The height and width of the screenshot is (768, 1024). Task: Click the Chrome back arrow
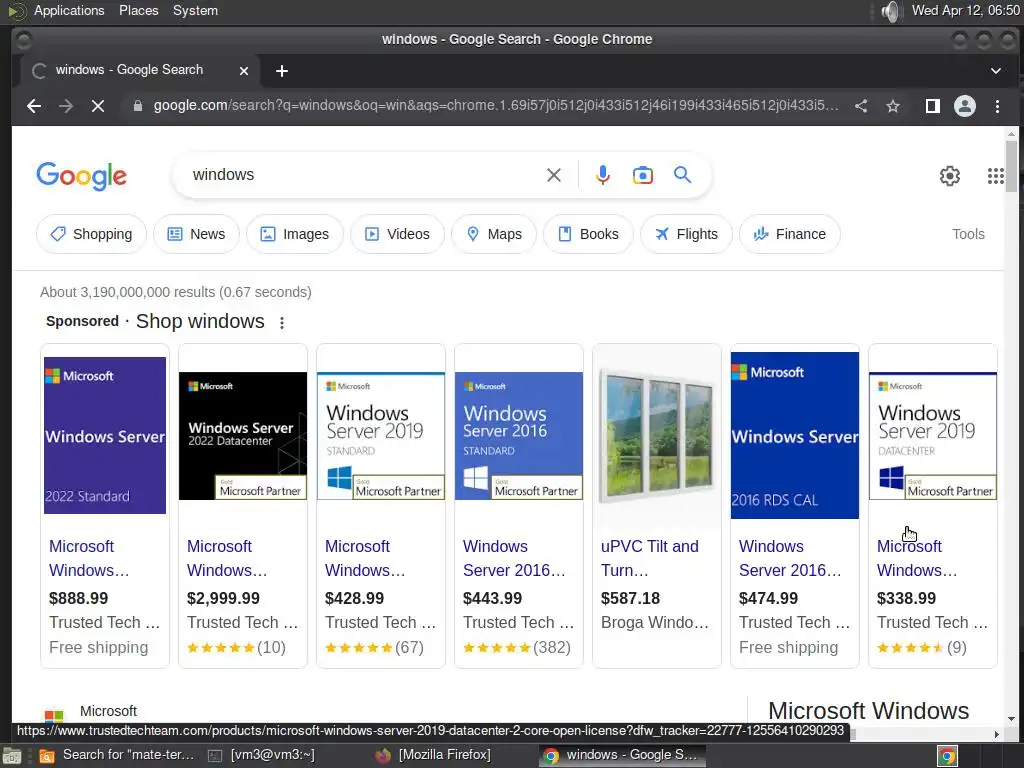point(34,106)
